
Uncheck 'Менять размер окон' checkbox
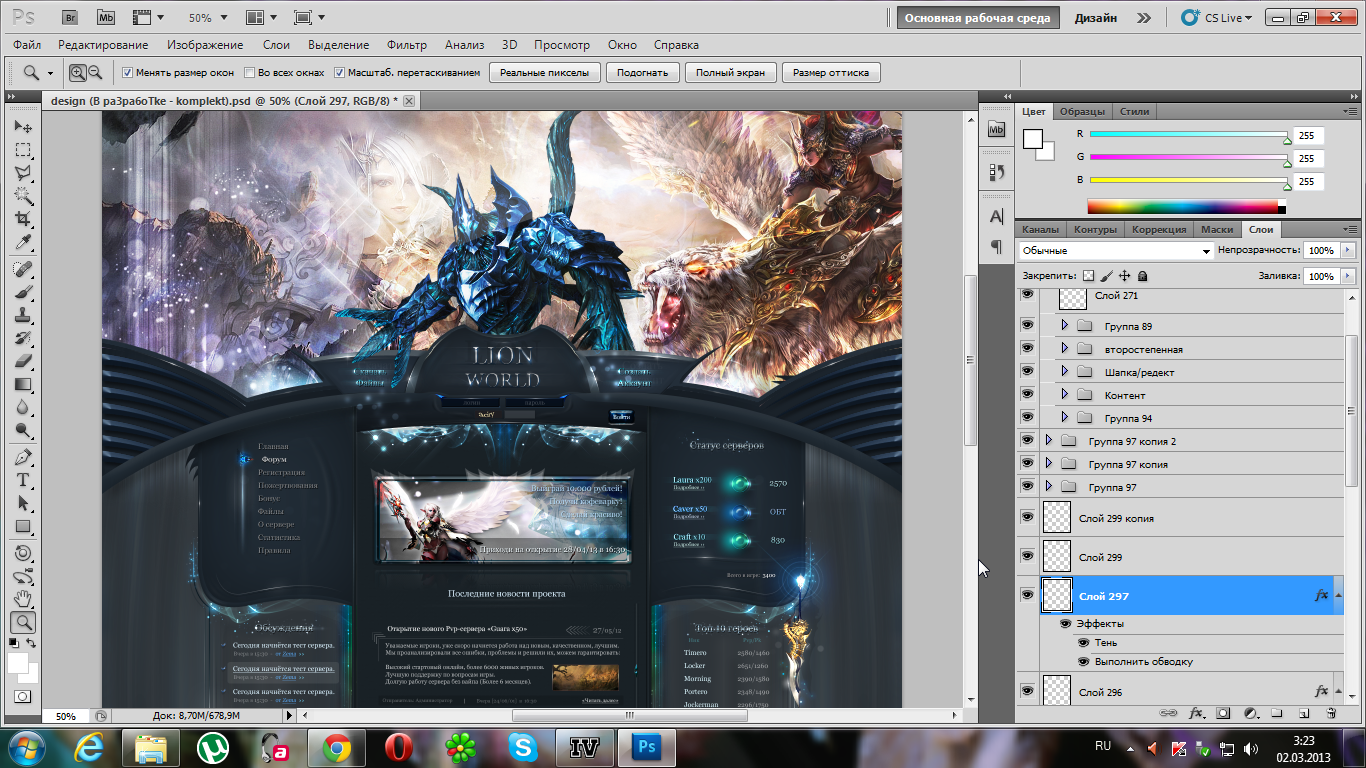(127, 73)
